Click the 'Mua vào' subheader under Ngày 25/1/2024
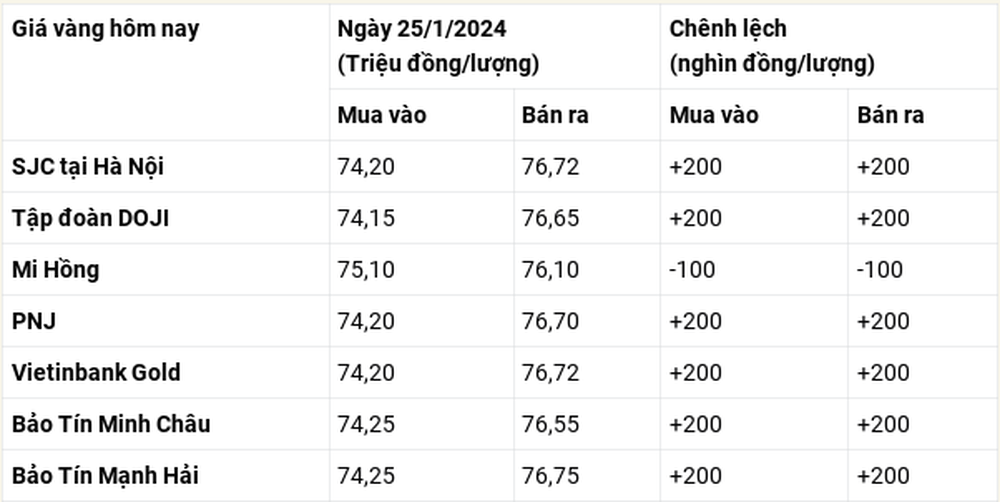1000x502 pixels. [382, 115]
